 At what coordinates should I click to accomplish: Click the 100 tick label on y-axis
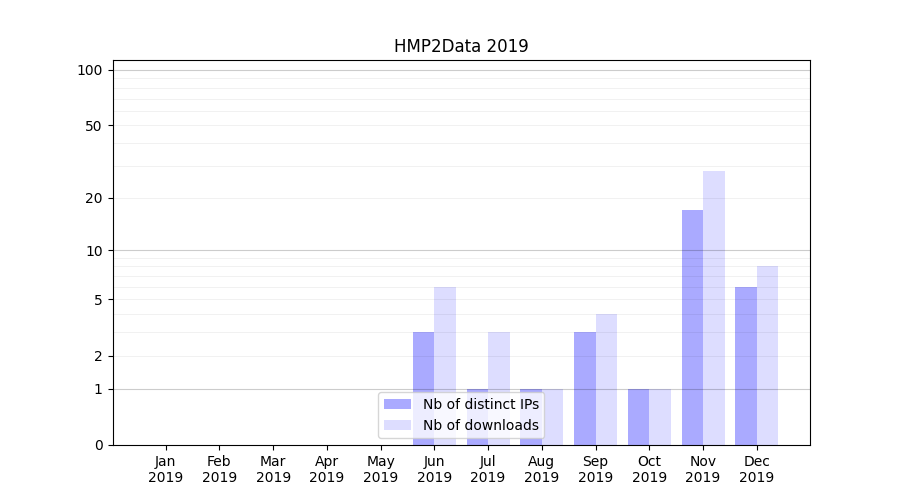coord(90,70)
